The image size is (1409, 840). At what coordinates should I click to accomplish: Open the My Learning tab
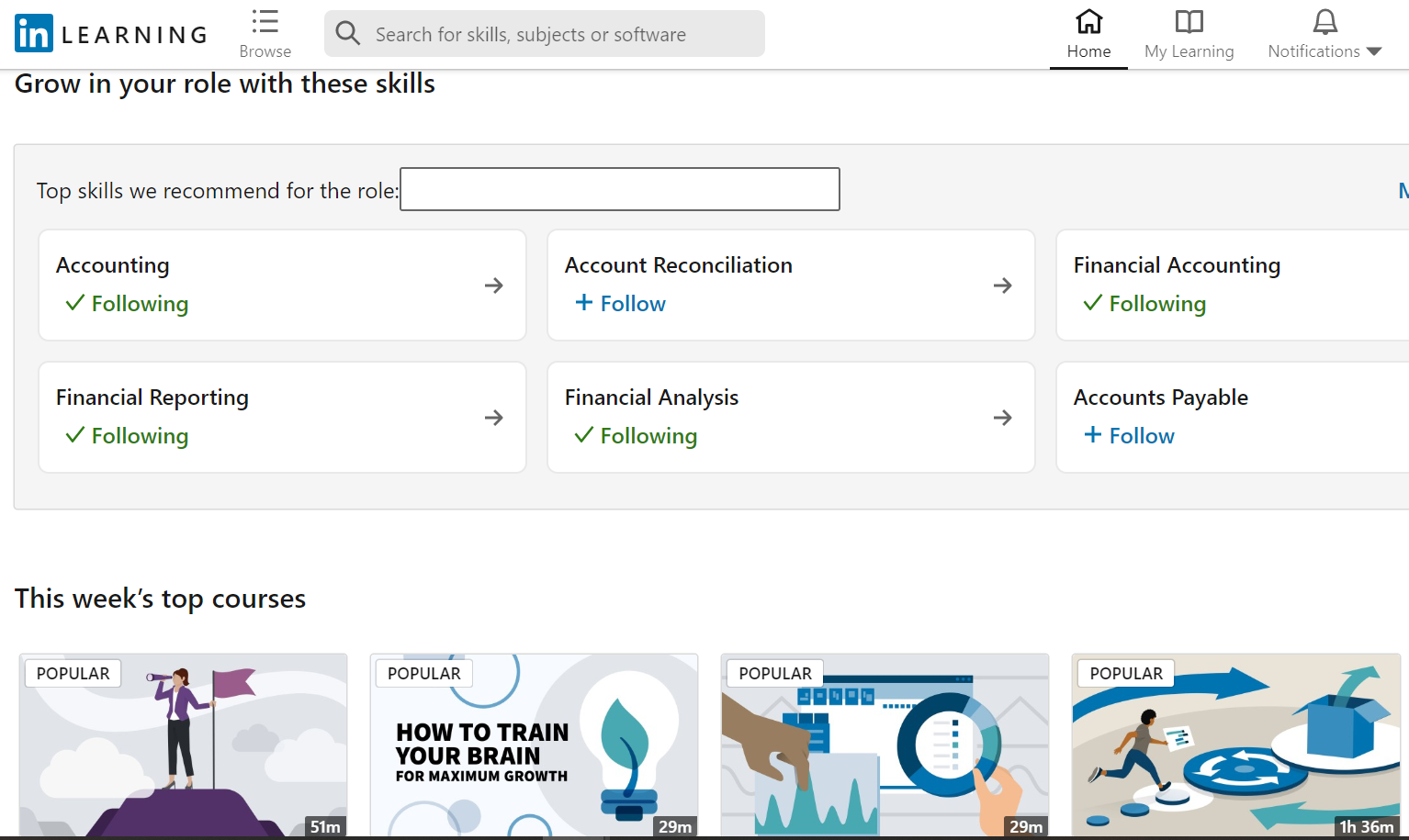pyautogui.click(x=1189, y=35)
